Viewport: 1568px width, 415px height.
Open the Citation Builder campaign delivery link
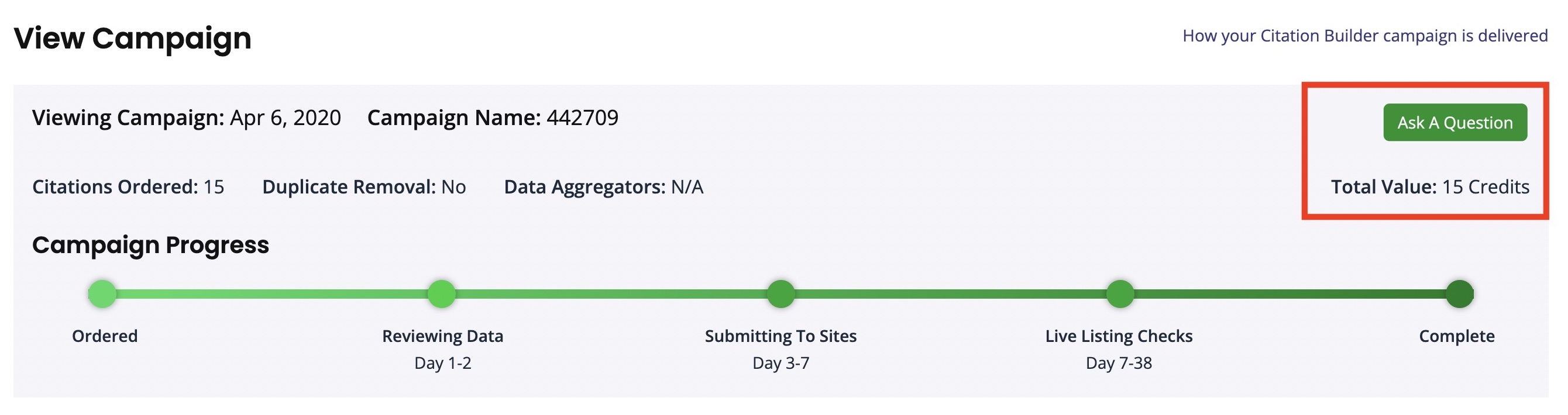[x=1364, y=36]
